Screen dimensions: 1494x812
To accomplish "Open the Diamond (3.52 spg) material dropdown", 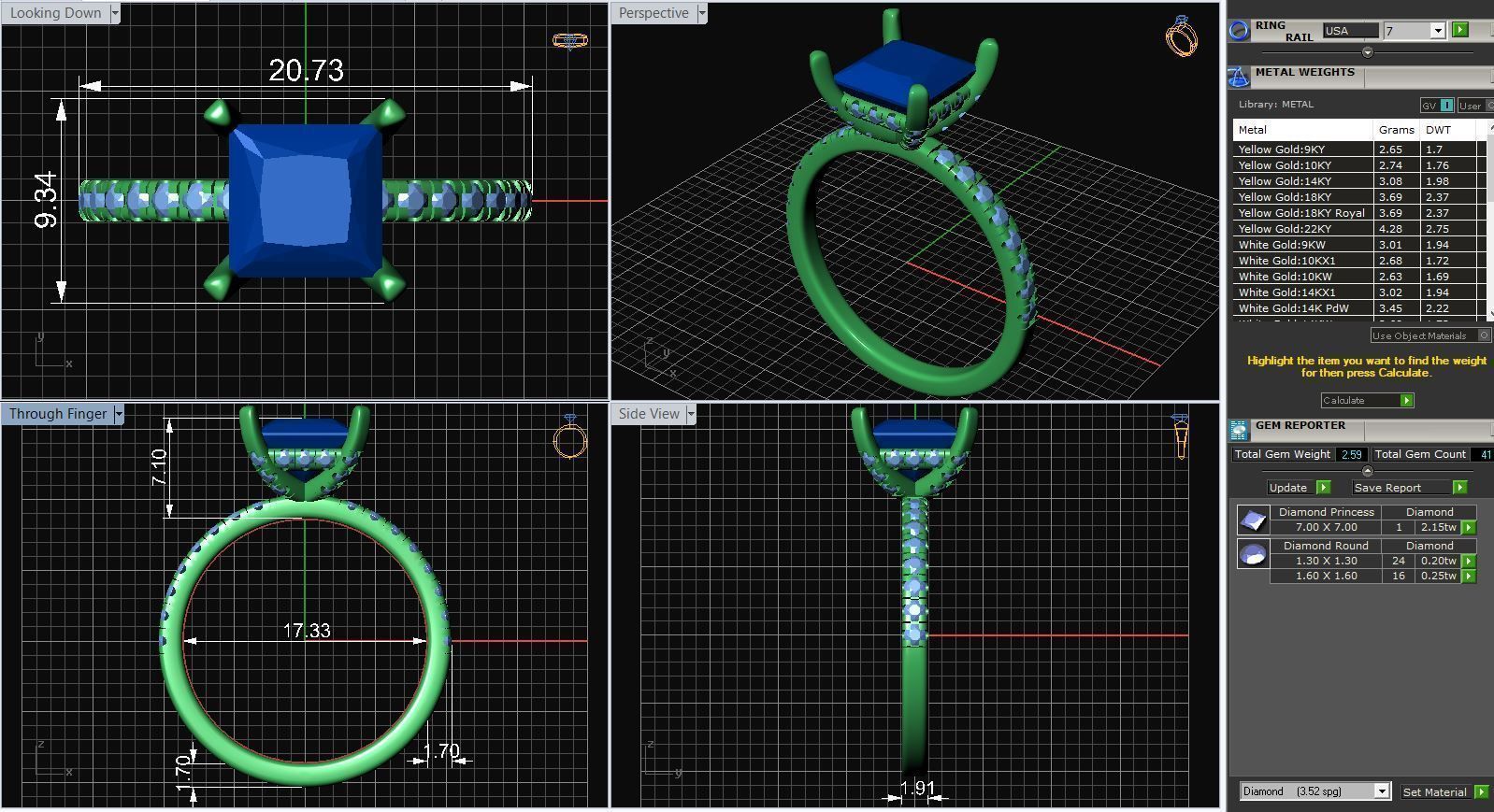I will pos(1382,791).
